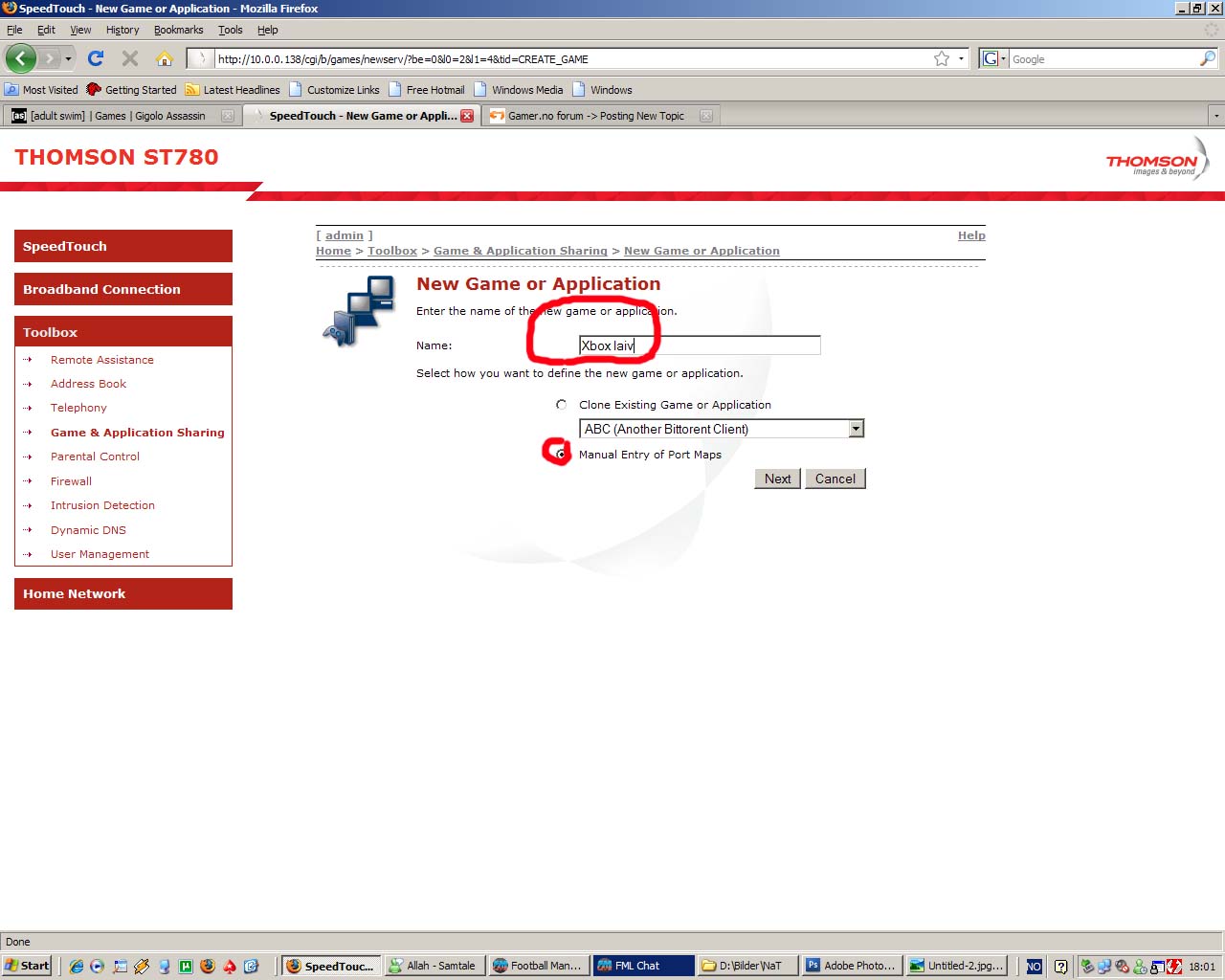Open Intrusion Detection in the Toolbox menu

tap(102, 505)
